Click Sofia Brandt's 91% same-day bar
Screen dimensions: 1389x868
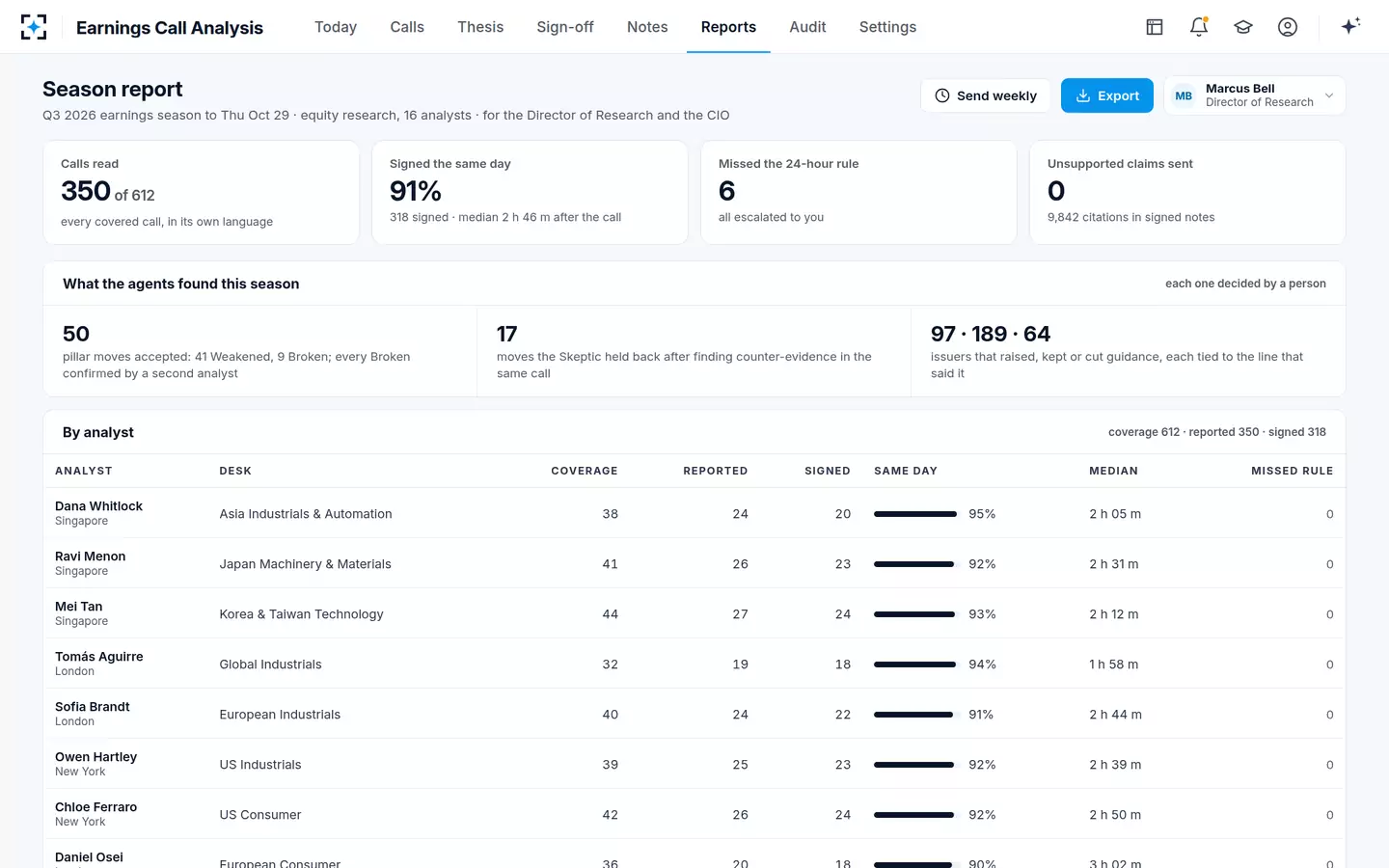click(x=915, y=715)
